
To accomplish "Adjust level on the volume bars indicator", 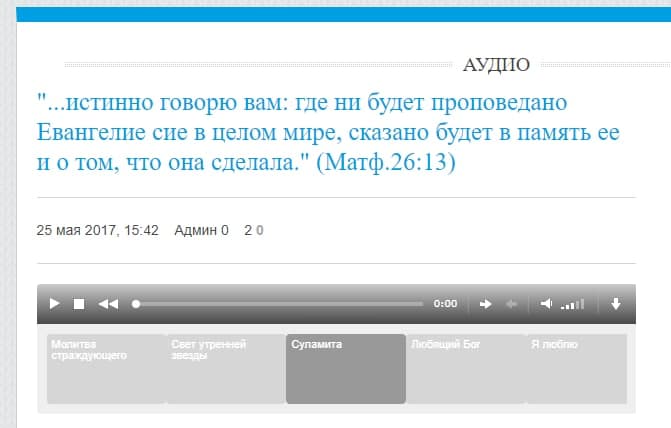I will point(572,304).
